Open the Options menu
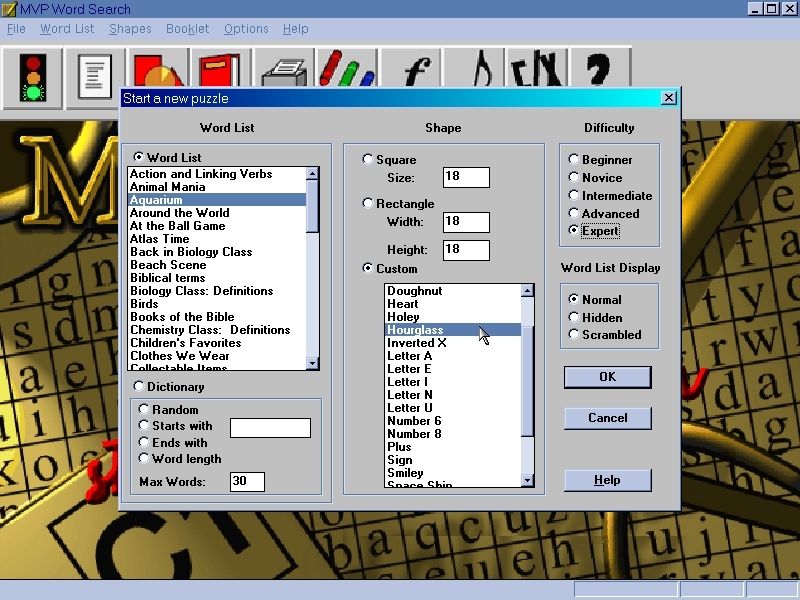Screen dimensions: 800x600 click(x=246, y=29)
